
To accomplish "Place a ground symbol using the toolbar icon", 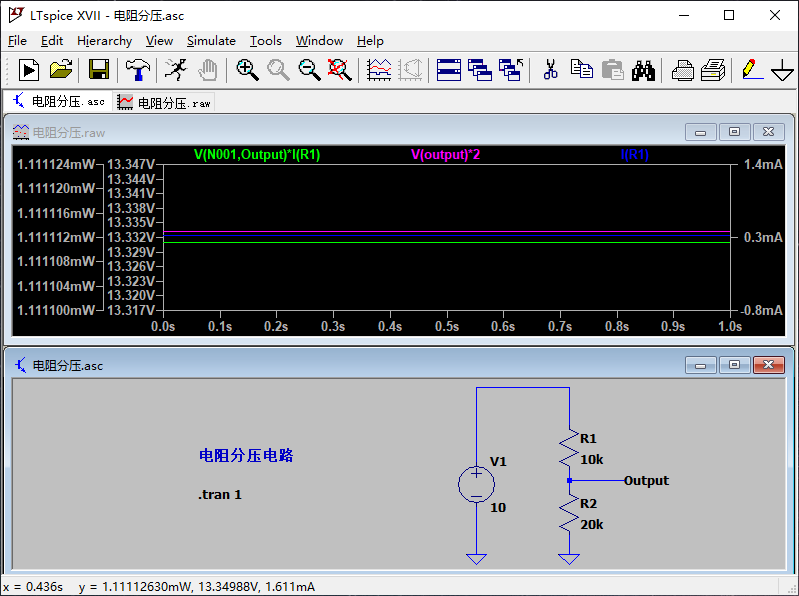I will 782,70.
